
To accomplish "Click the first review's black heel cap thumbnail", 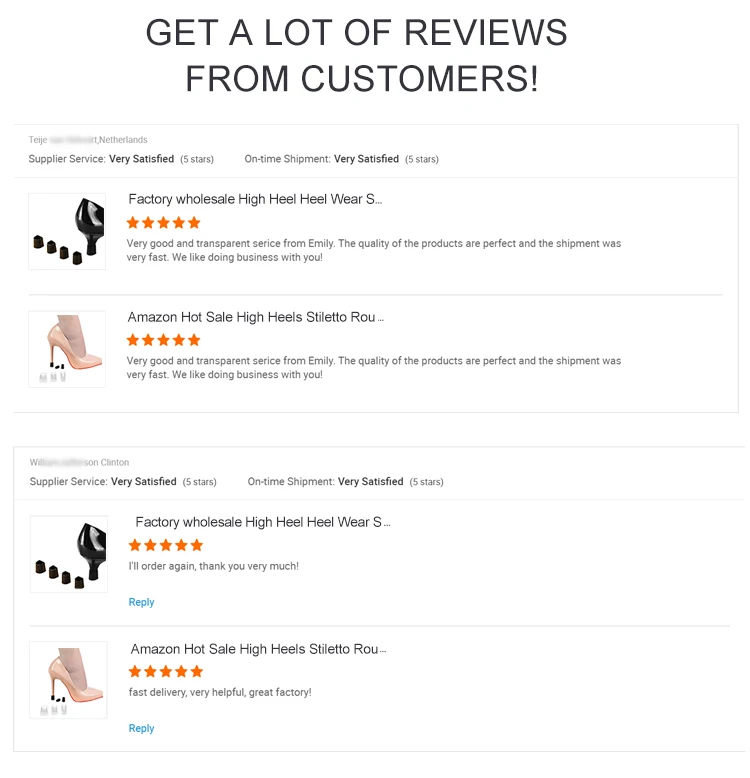I will (x=67, y=232).
